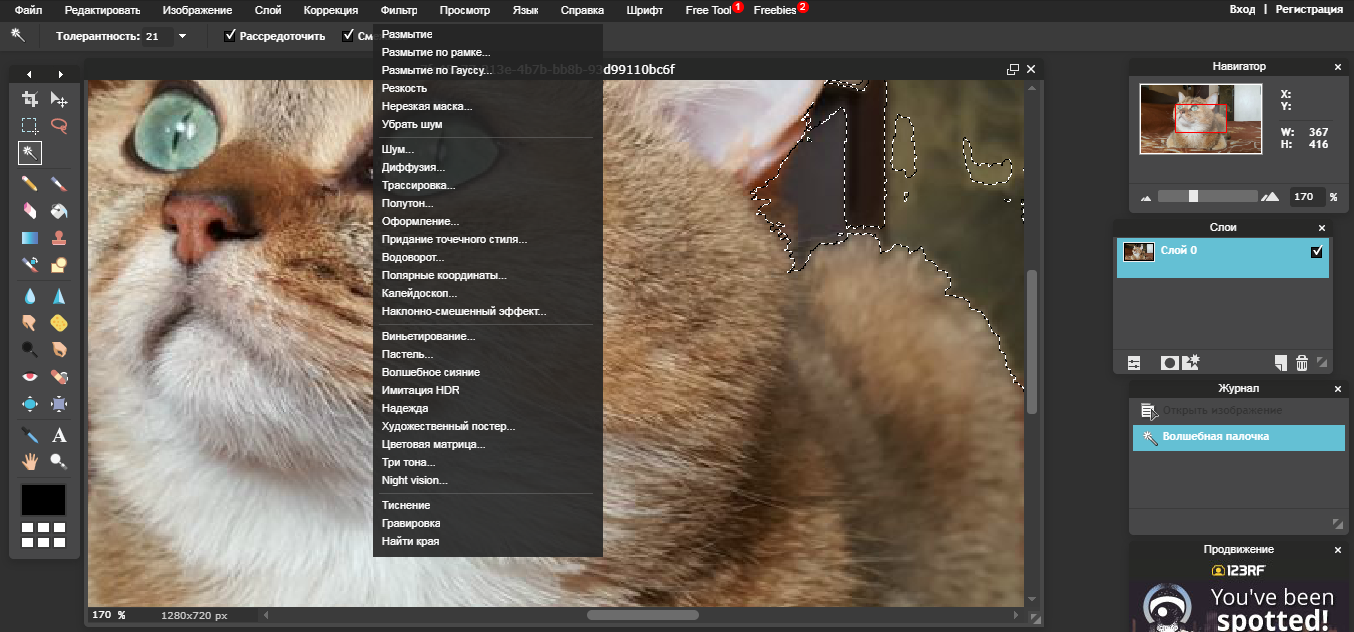Pick the Clone Stamp tool
This screenshot has height=632, width=1354.
coord(59,239)
